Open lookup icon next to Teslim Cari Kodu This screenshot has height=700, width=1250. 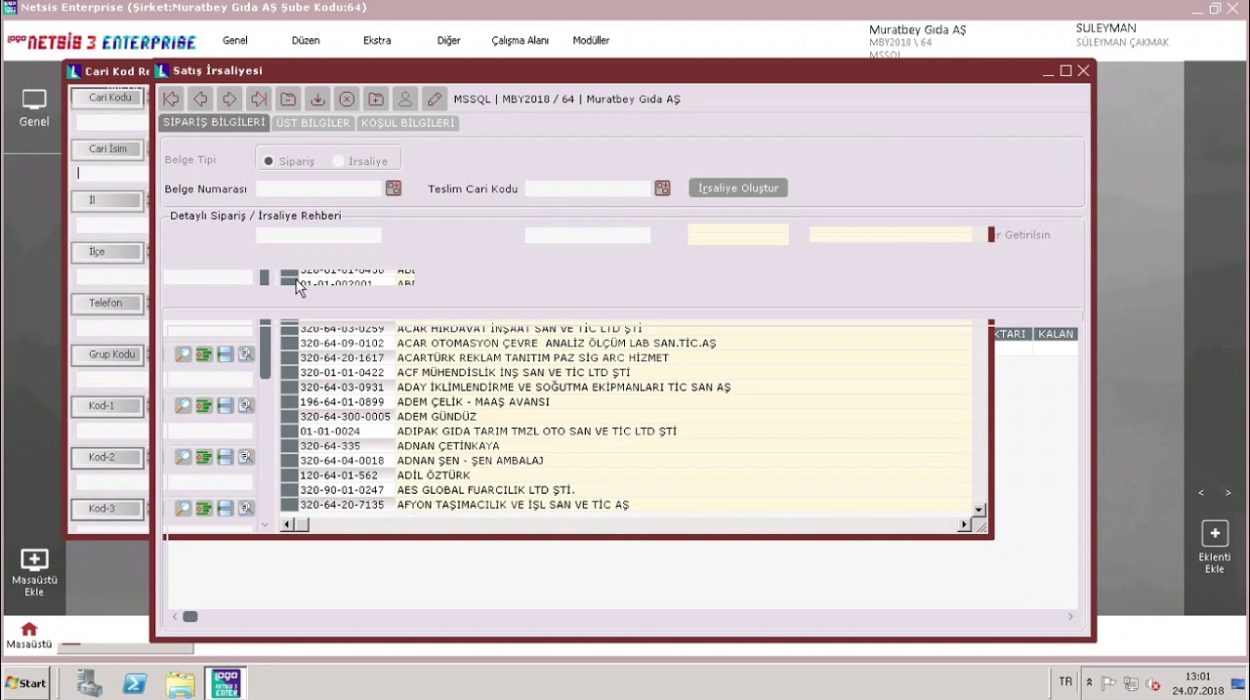tap(662, 188)
